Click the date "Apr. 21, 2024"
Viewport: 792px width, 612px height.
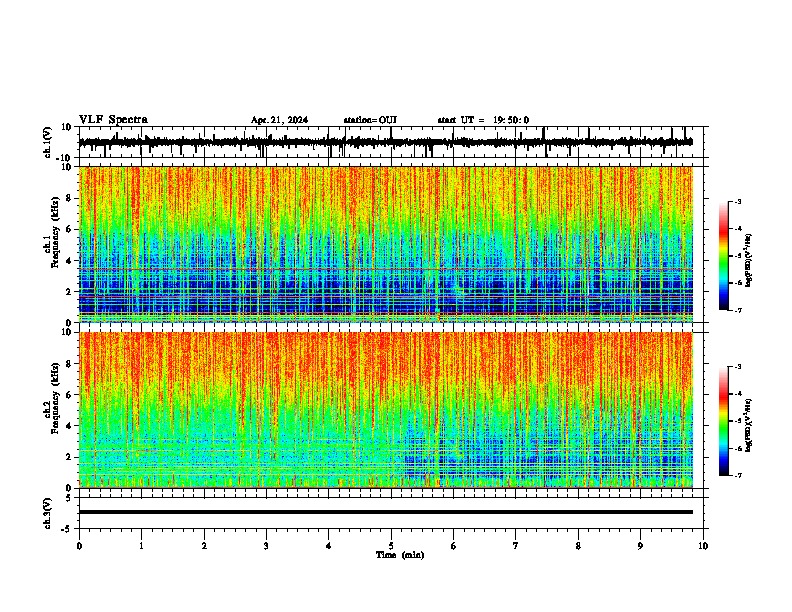(x=279, y=120)
